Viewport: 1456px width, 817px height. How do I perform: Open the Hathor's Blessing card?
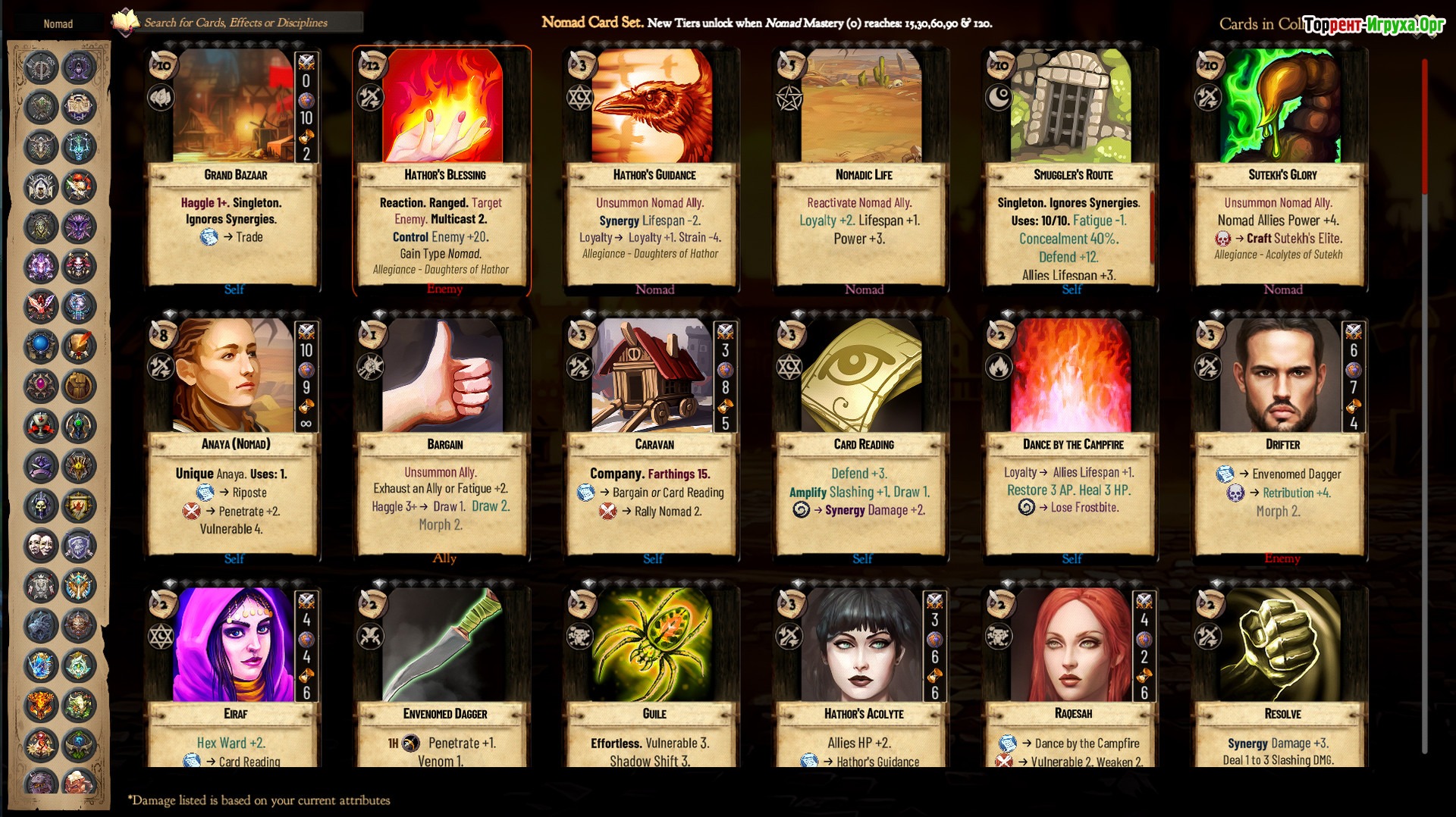coord(442,171)
